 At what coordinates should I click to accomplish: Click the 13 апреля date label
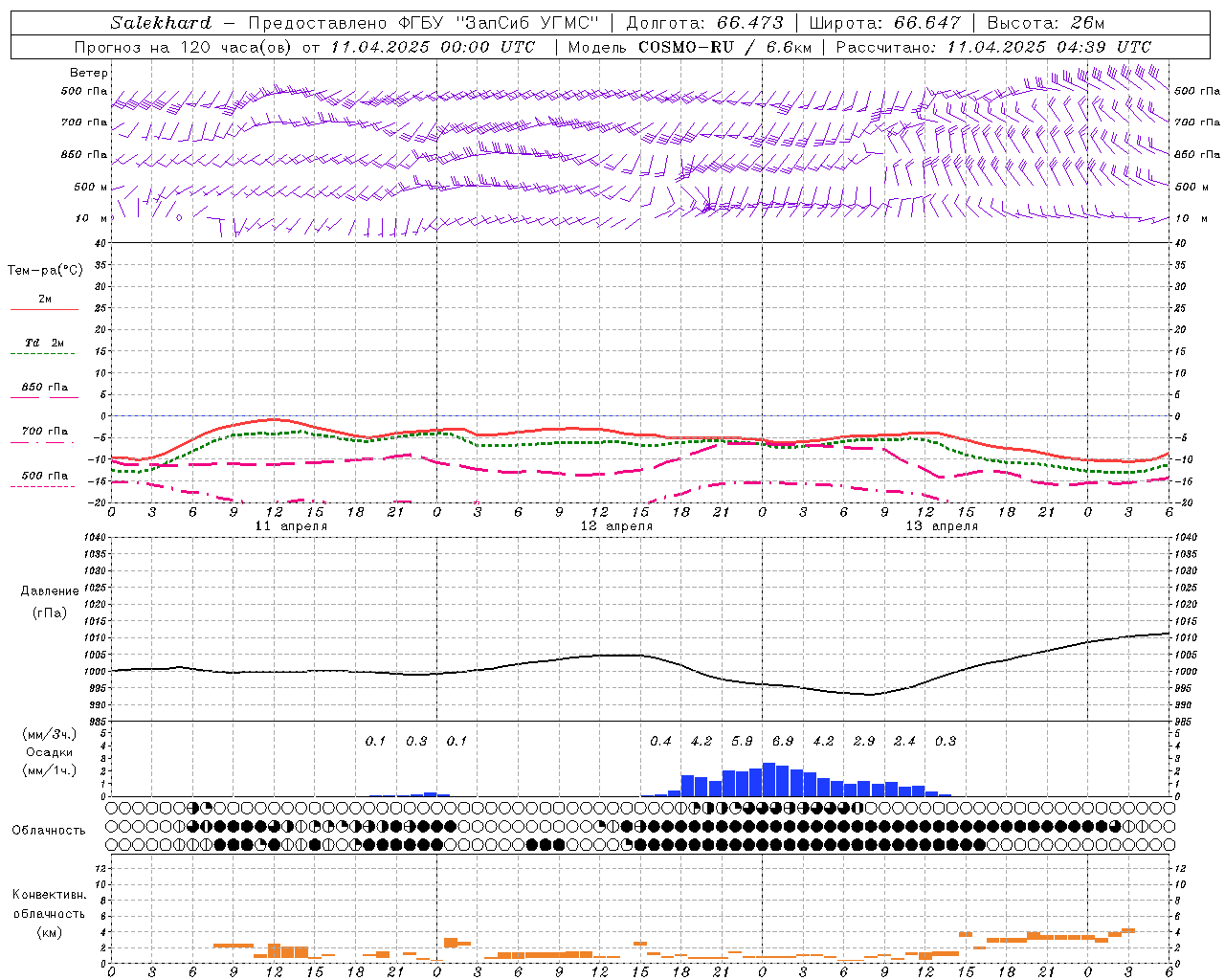(x=942, y=525)
